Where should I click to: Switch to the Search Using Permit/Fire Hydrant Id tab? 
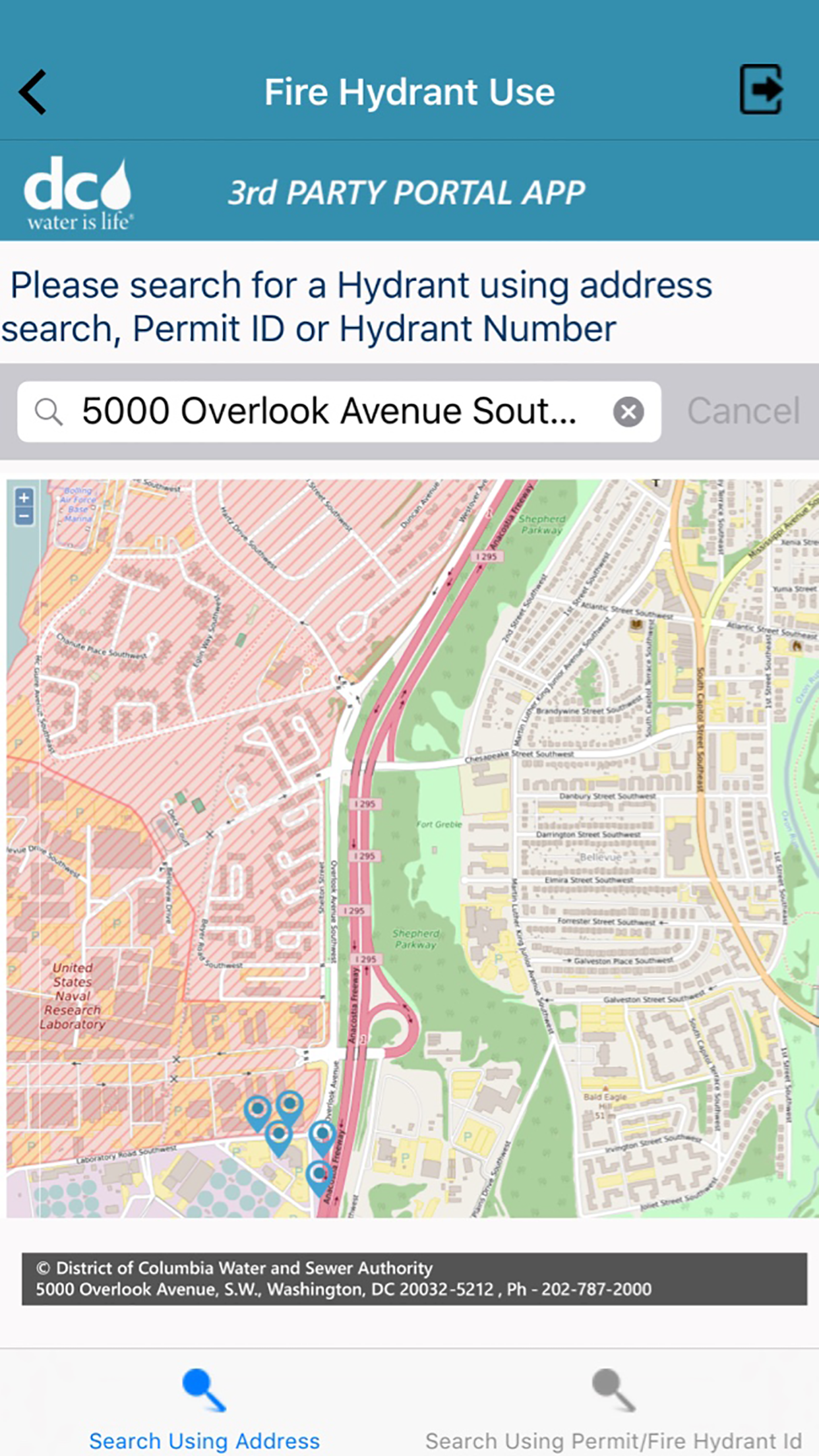(x=613, y=1409)
